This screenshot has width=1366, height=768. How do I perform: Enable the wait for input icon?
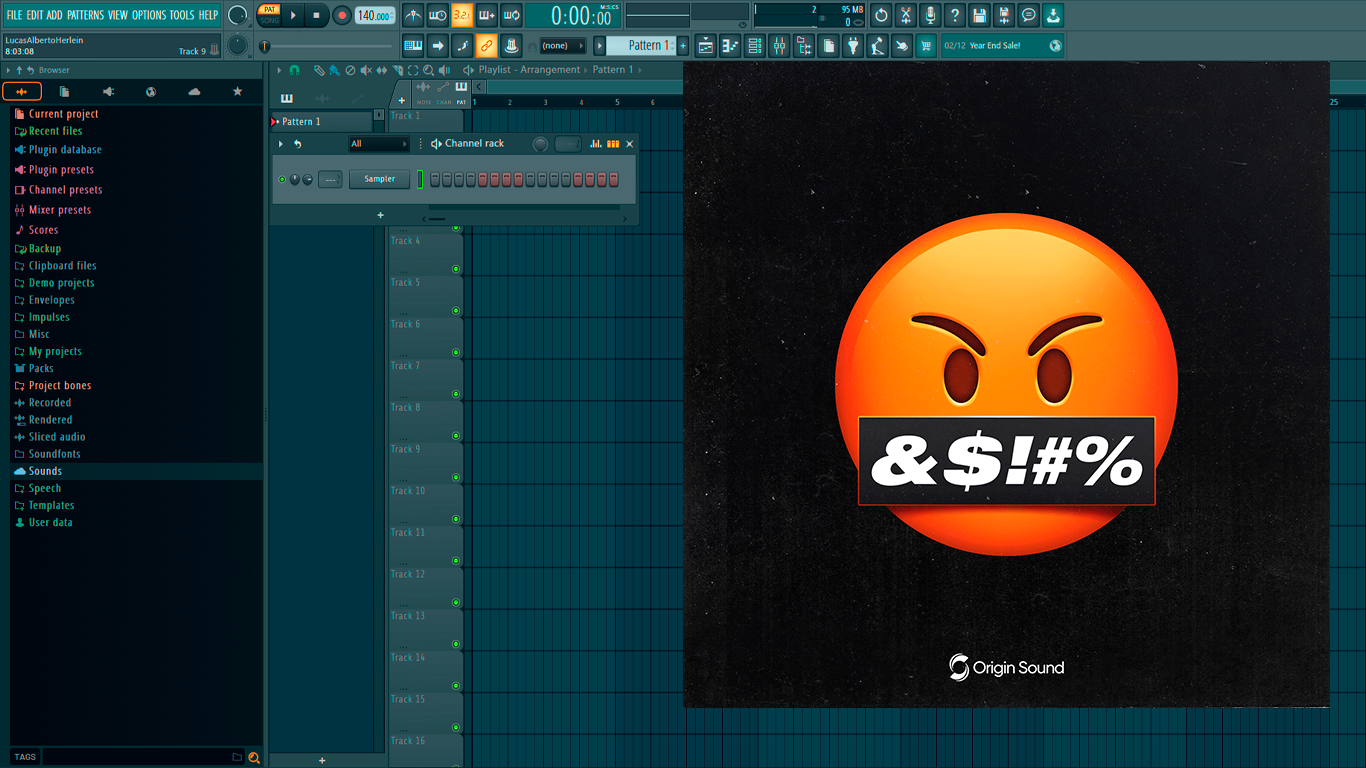coord(437,15)
